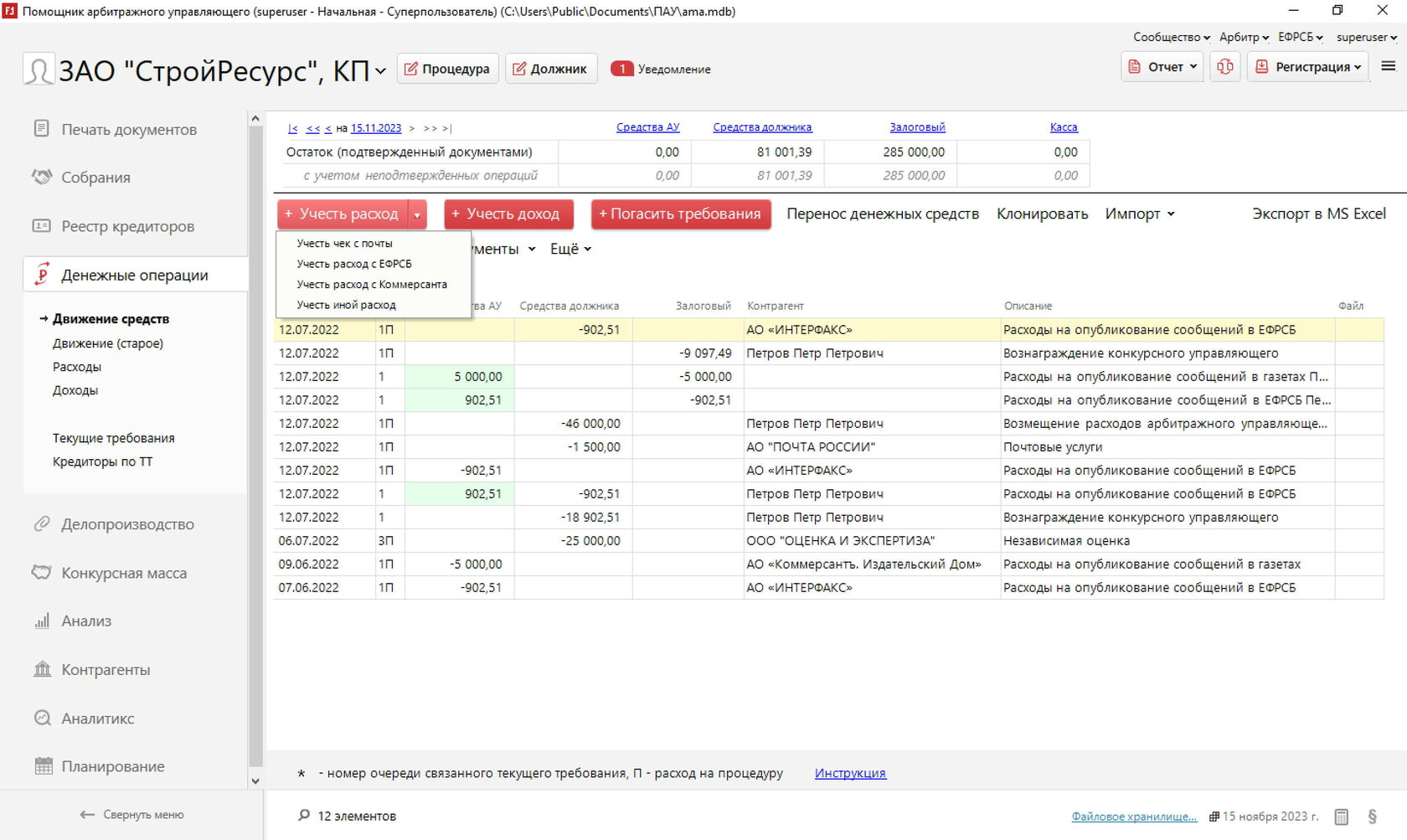Click Перенос денежных средств
Screen dimensions: 1407x840
pos(883,214)
